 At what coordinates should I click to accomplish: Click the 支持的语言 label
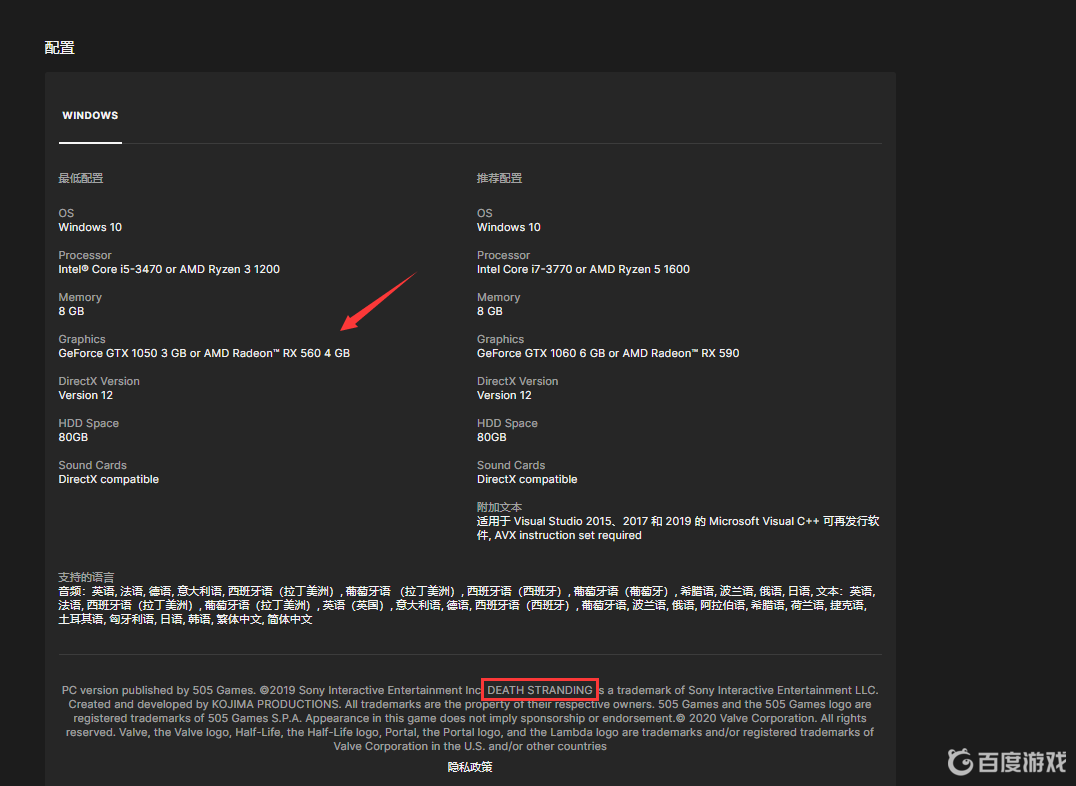86,577
